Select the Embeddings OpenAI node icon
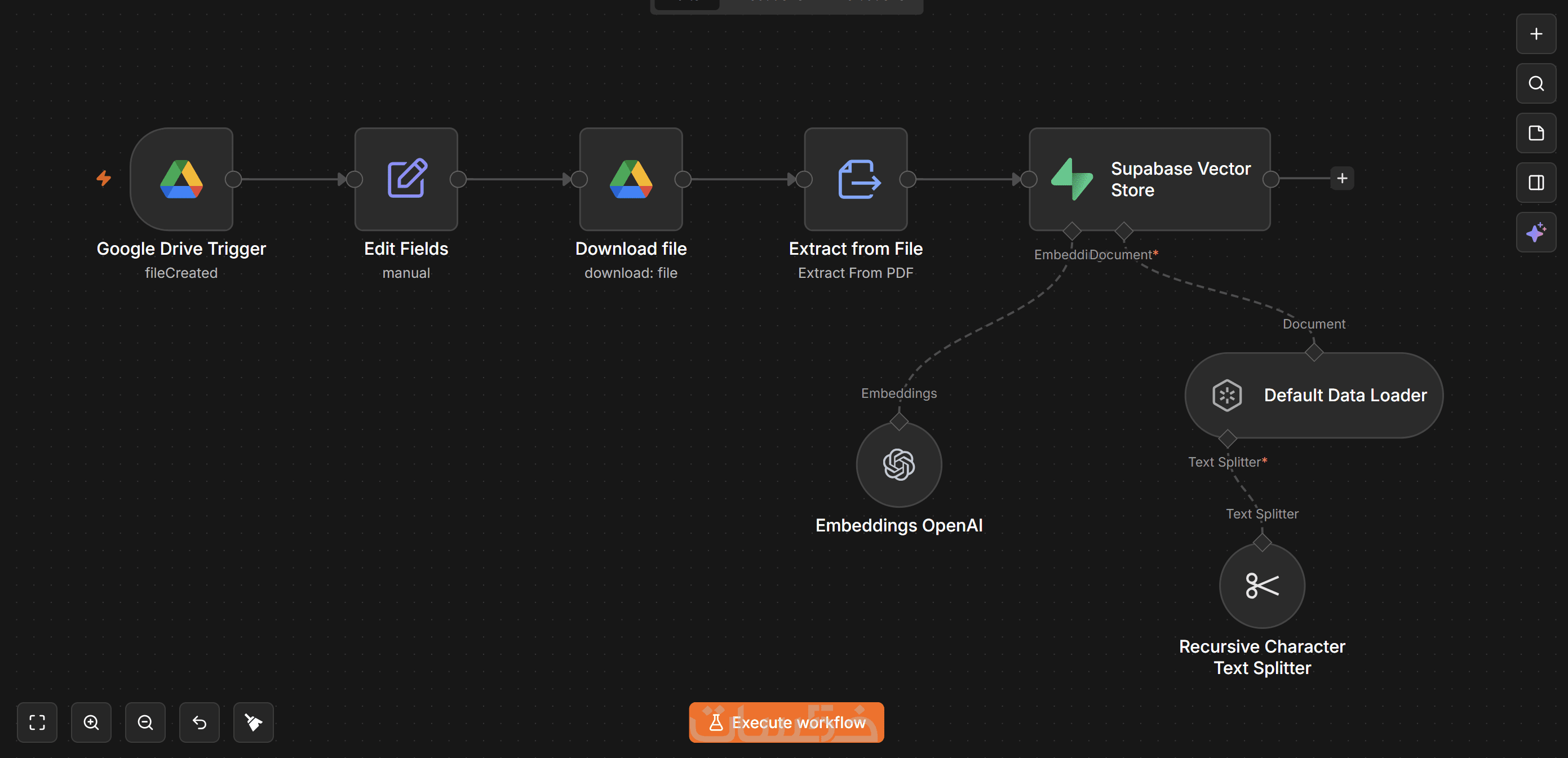This screenshot has height=758, width=1568. pos(899,464)
